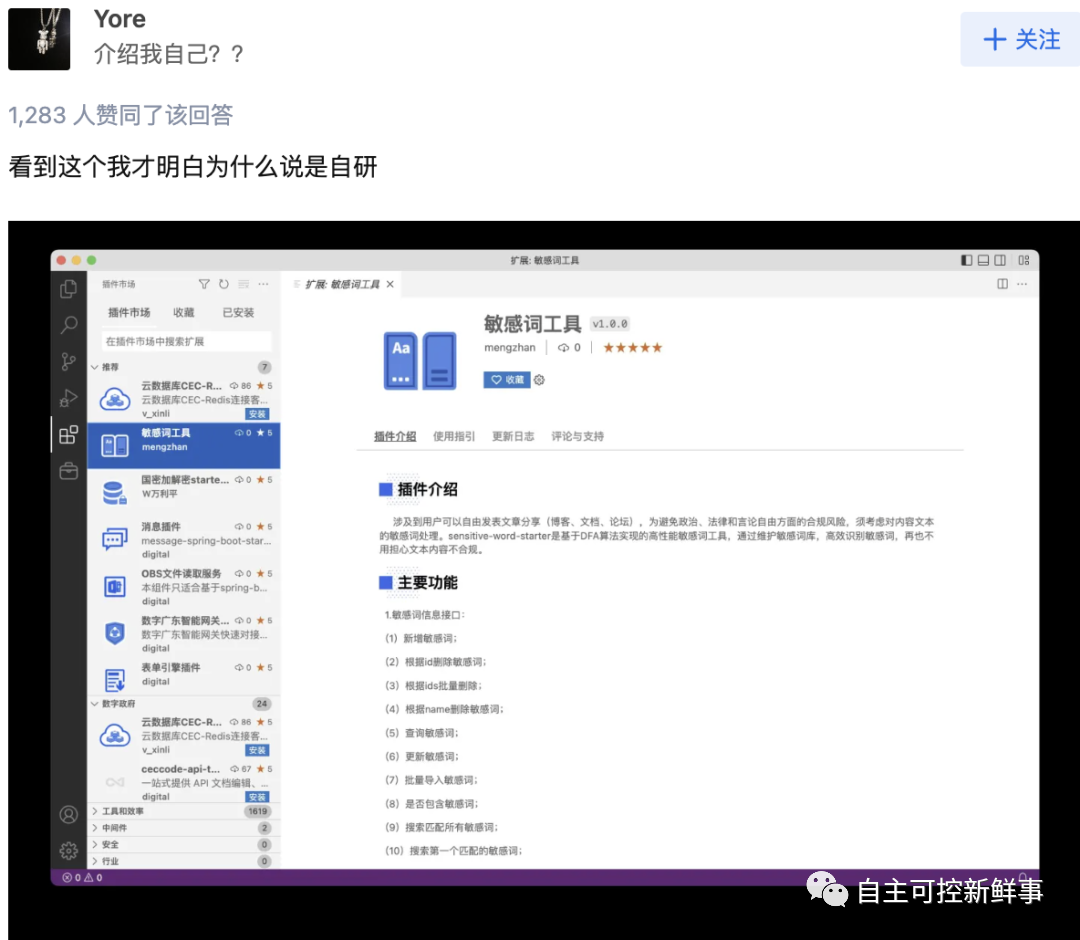Click the gear icon next to 收藏 button
The image size is (1080, 940).
pos(540,380)
